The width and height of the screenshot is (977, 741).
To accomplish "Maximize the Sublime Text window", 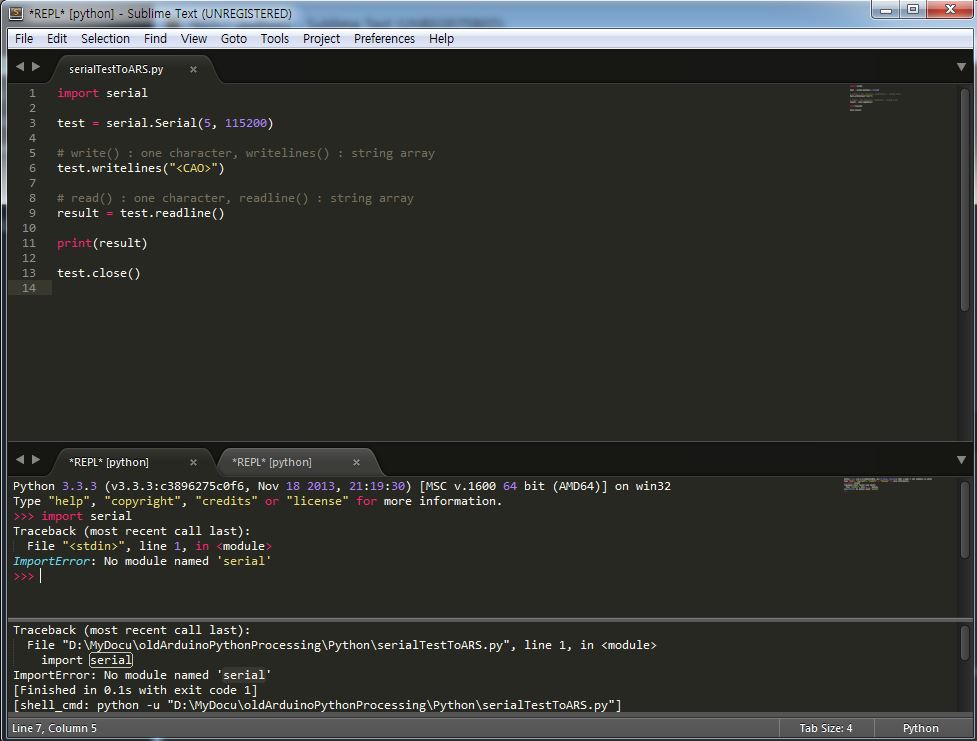I will (x=913, y=10).
